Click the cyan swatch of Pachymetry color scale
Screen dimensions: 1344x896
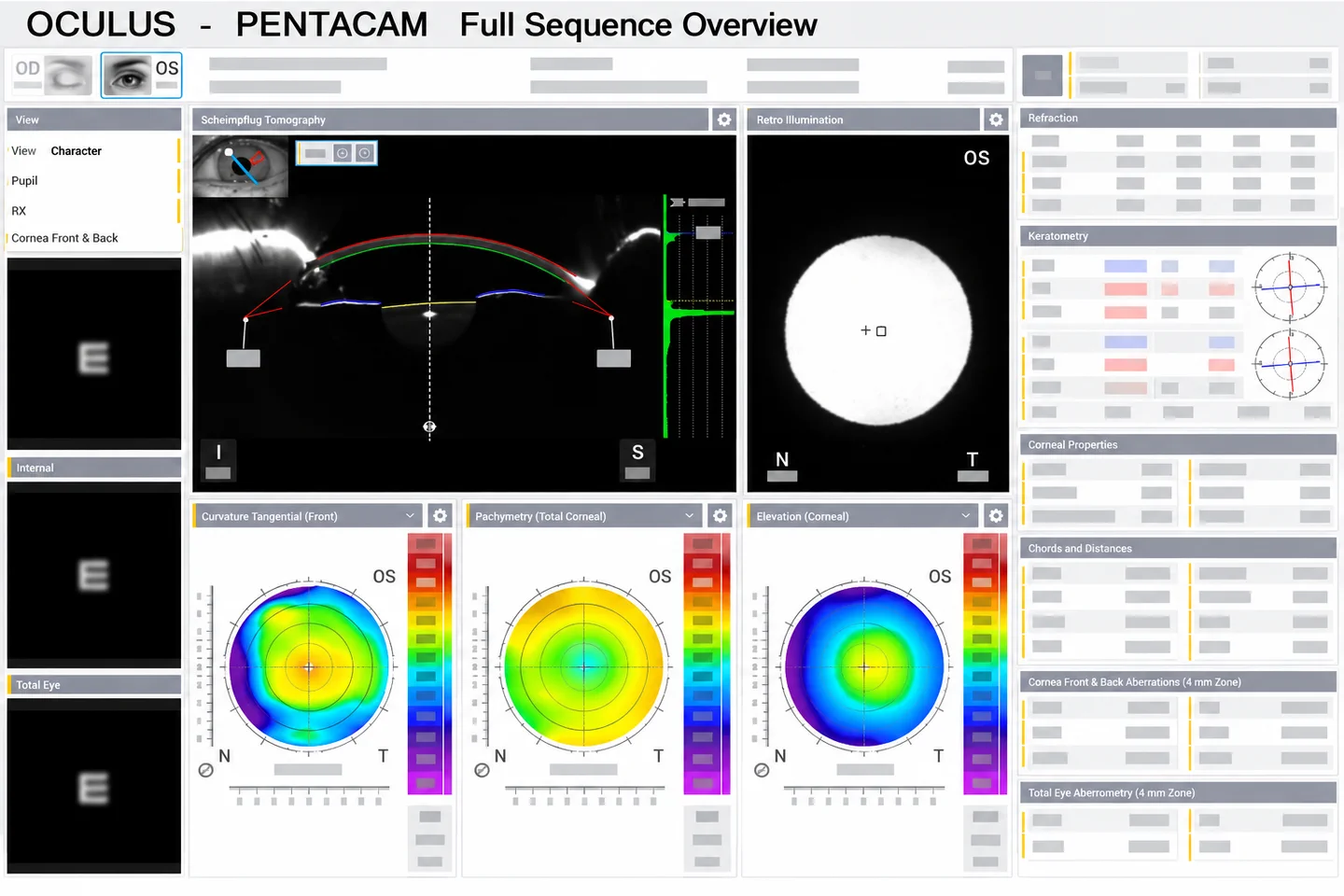pyautogui.click(x=703, y=677)
